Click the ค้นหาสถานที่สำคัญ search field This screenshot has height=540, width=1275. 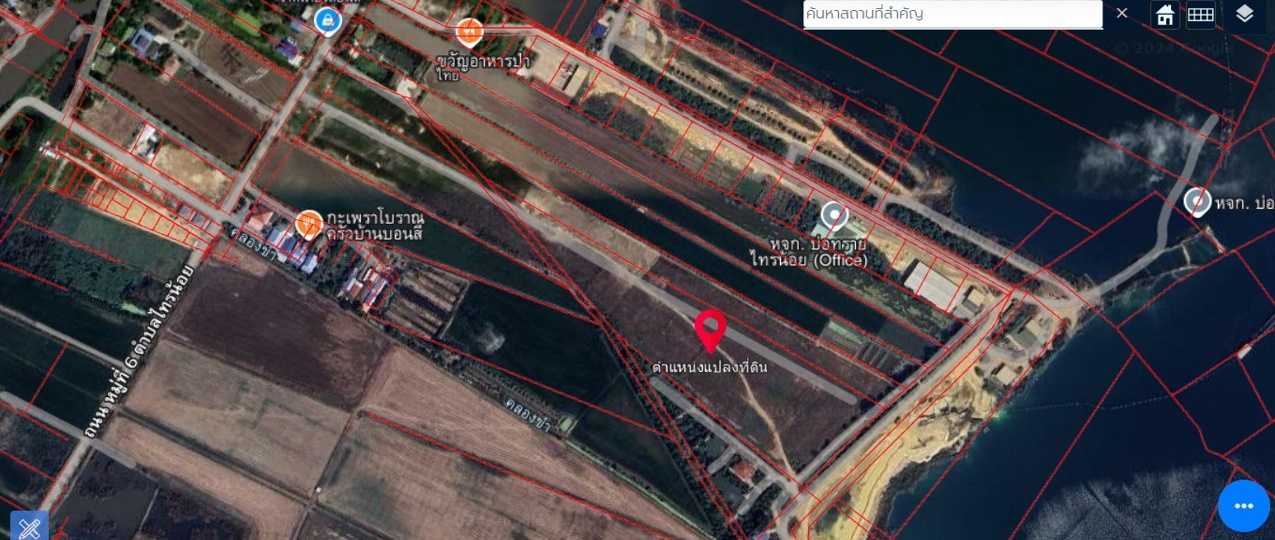pos(951,14)
